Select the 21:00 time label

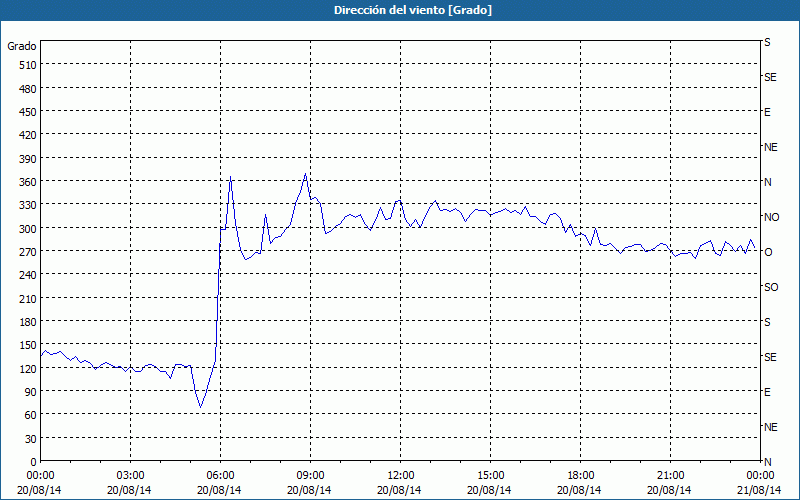[670, 476]
